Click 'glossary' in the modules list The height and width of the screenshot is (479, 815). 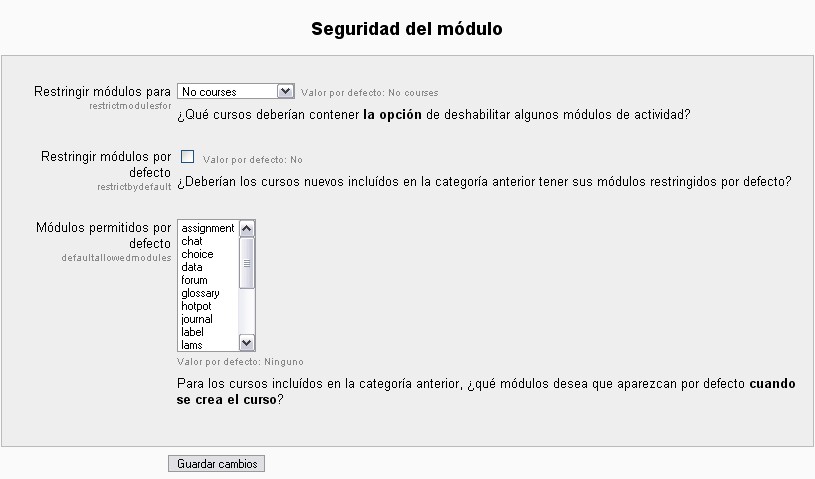[200, 293]
